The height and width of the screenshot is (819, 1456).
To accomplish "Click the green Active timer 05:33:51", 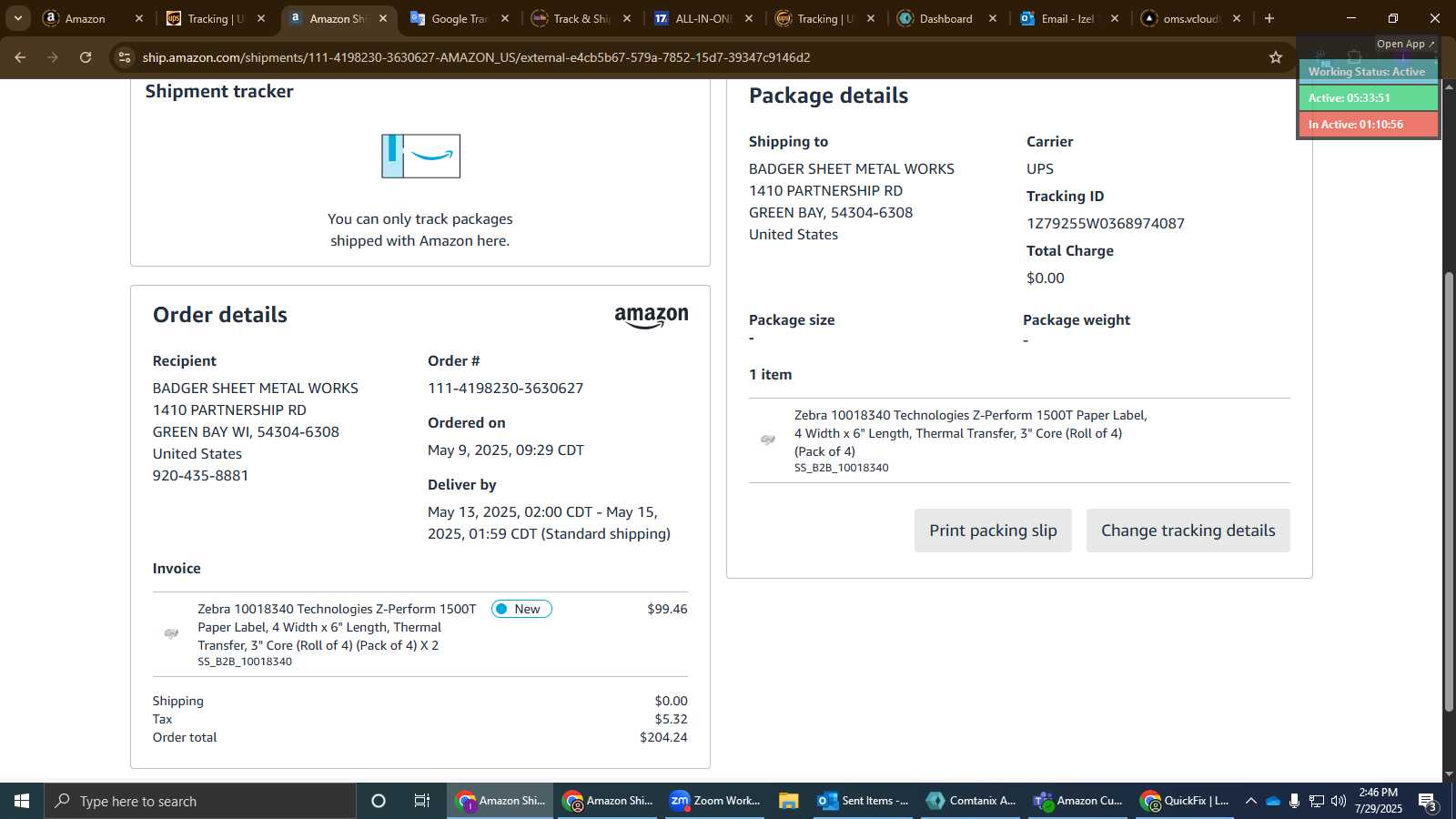I will [1368, 97].
